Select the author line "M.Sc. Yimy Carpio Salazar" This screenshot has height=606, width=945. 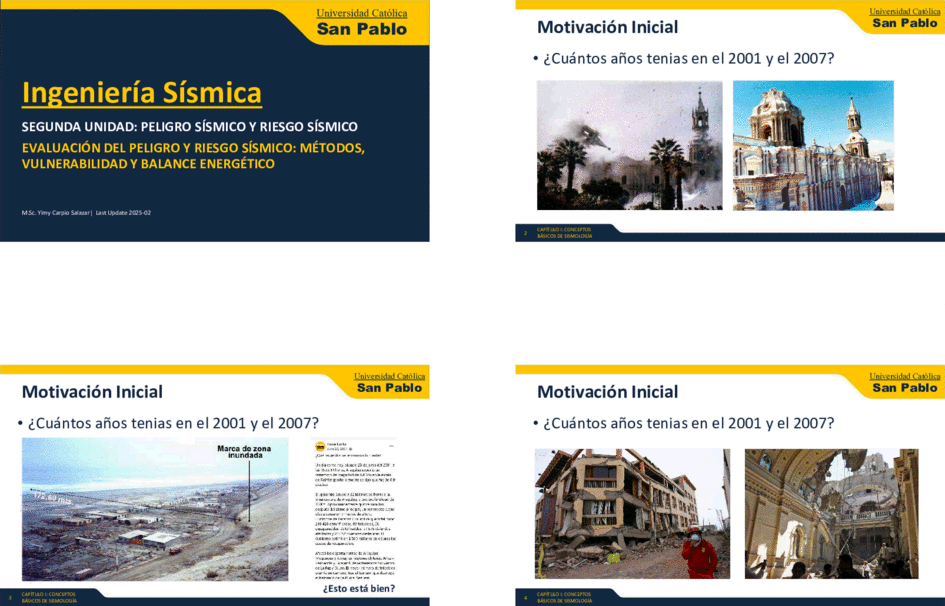click(56, 213)
